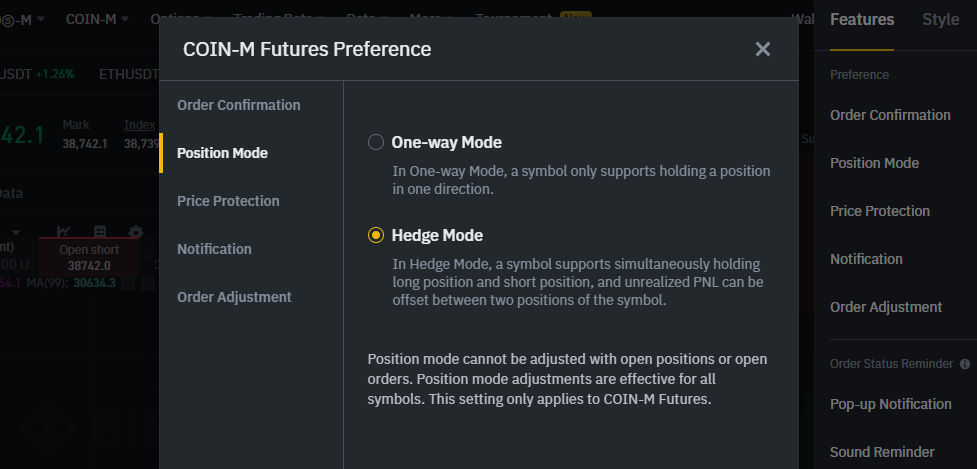Click the underlined Index price label
Image resolution: width=977 pixels, height=469 pixels.
[x=139, y=125]
